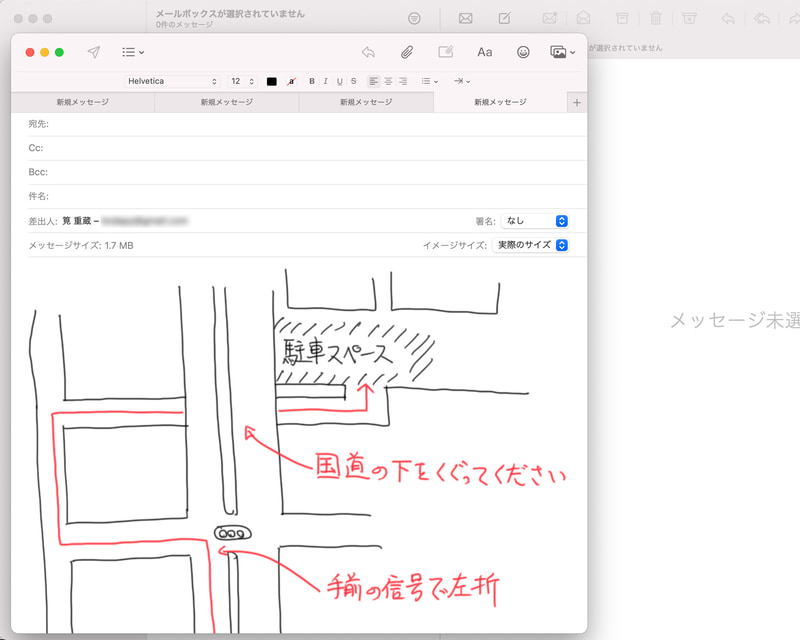The width and height of the screenshot is (800, 640).
Task: Click the get mail envelope icon
Action: tap(466, 17)
